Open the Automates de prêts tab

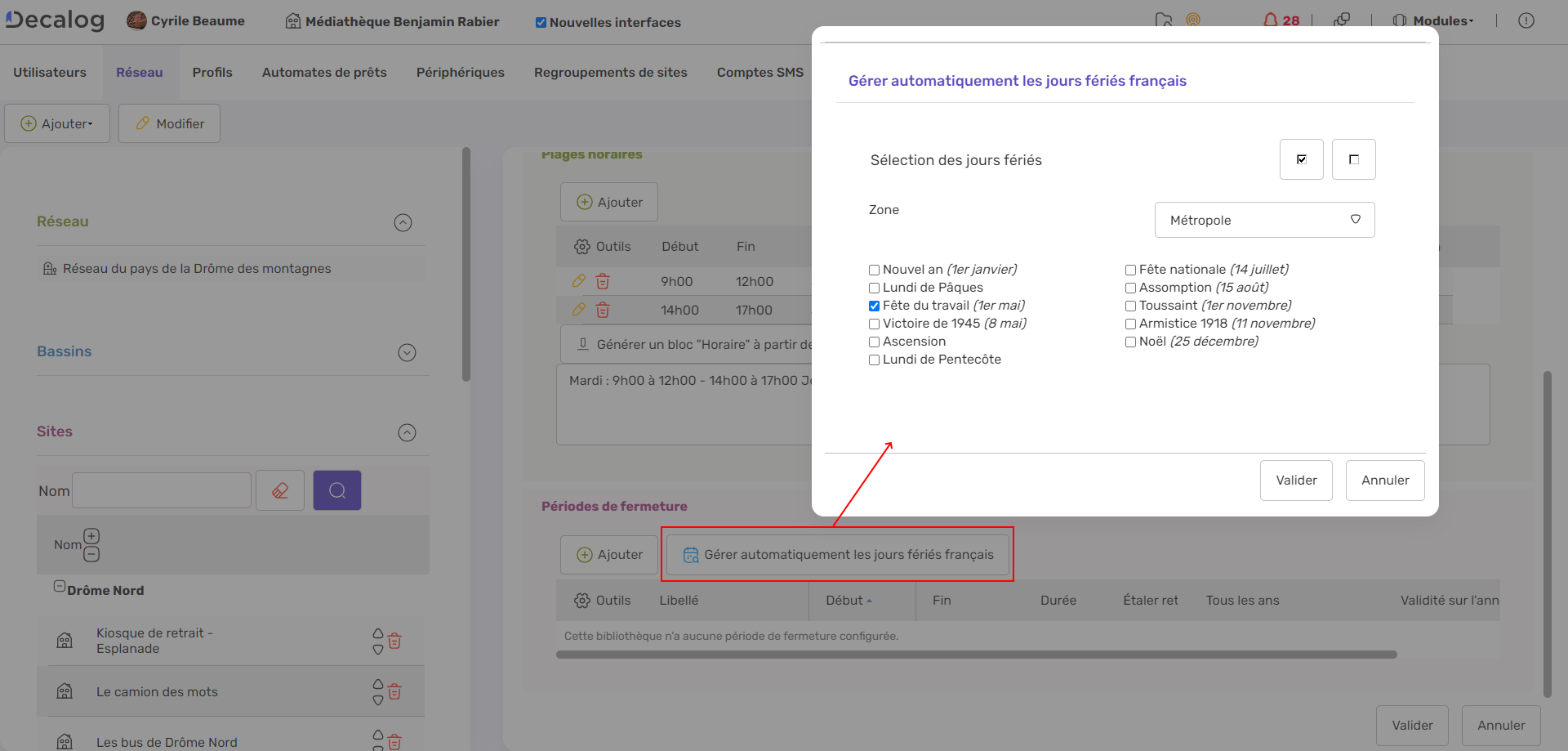point(324,73)
